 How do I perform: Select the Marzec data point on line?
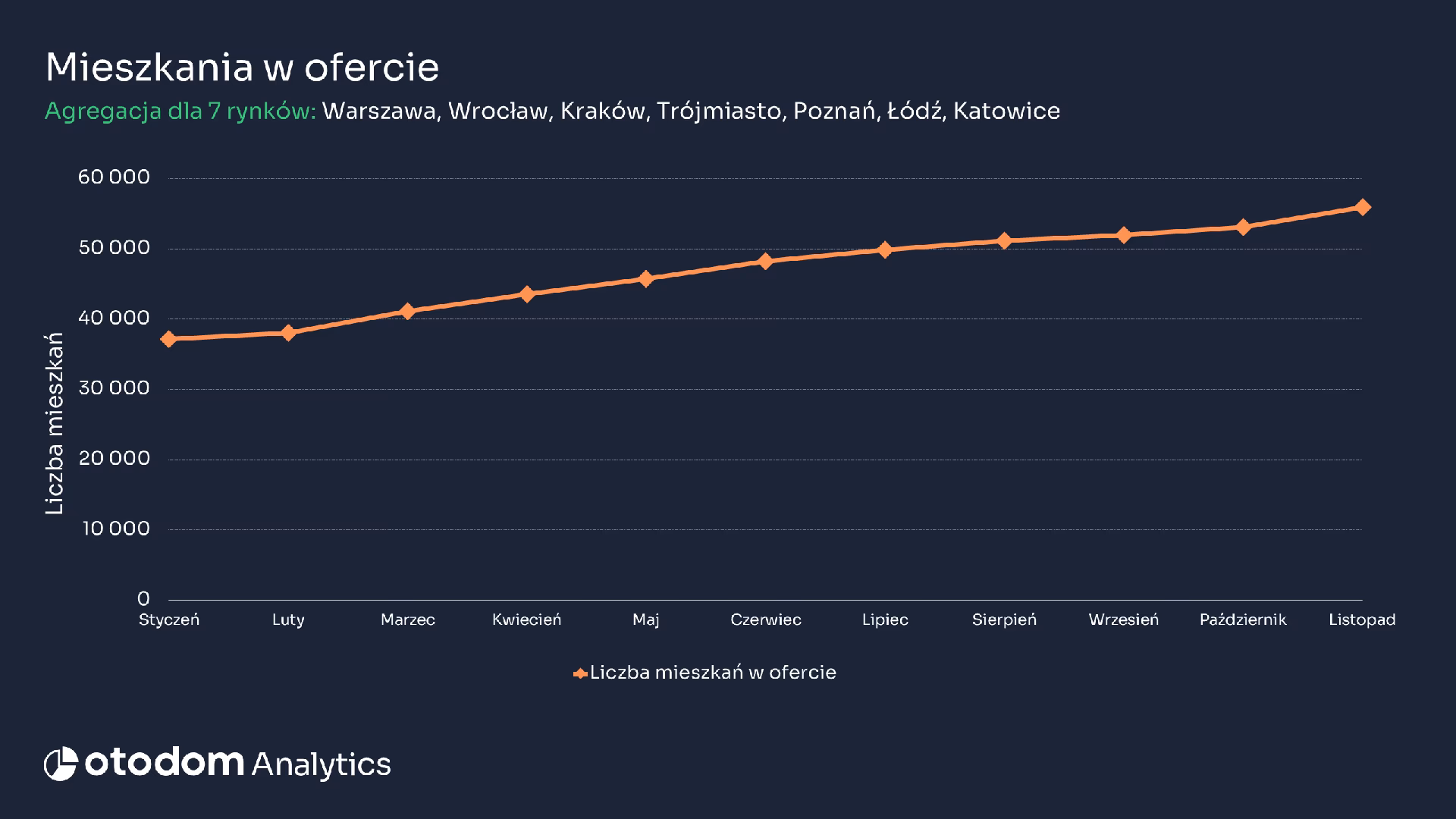click(407, 311)
